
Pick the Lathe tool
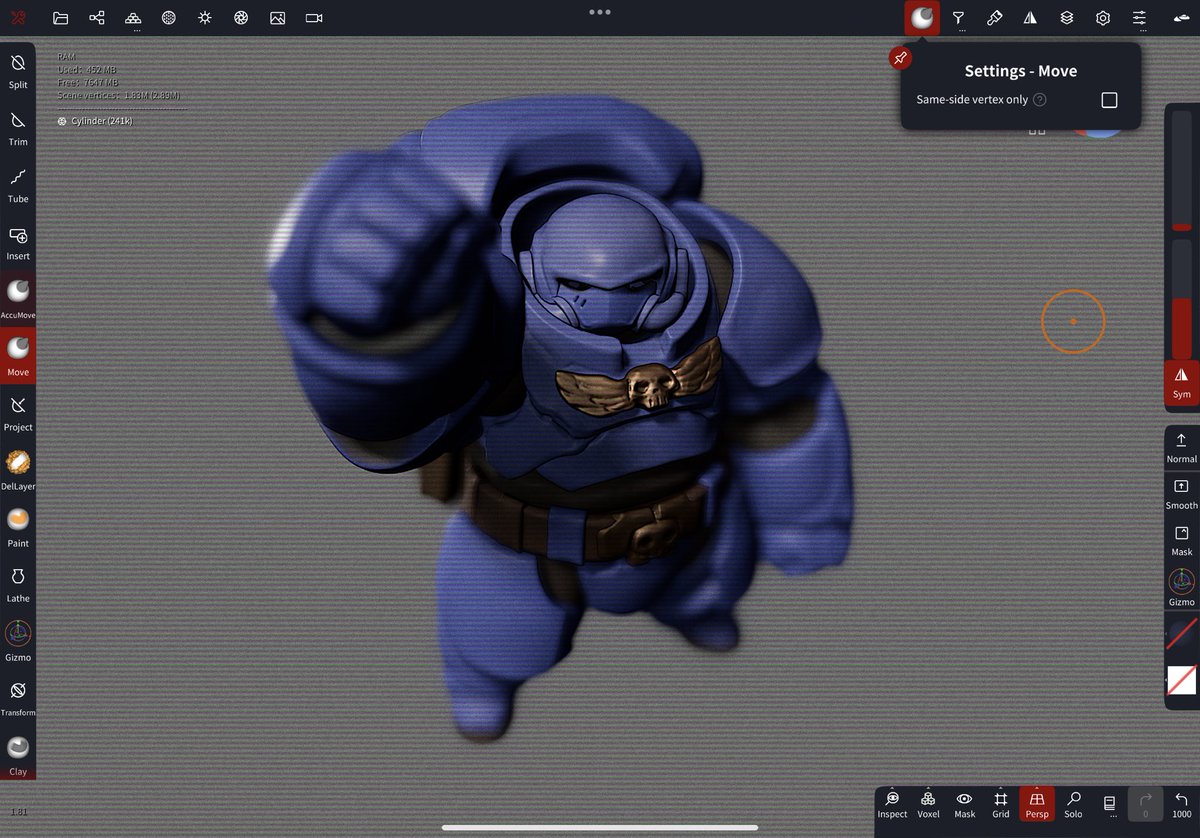tap(18, 584)
